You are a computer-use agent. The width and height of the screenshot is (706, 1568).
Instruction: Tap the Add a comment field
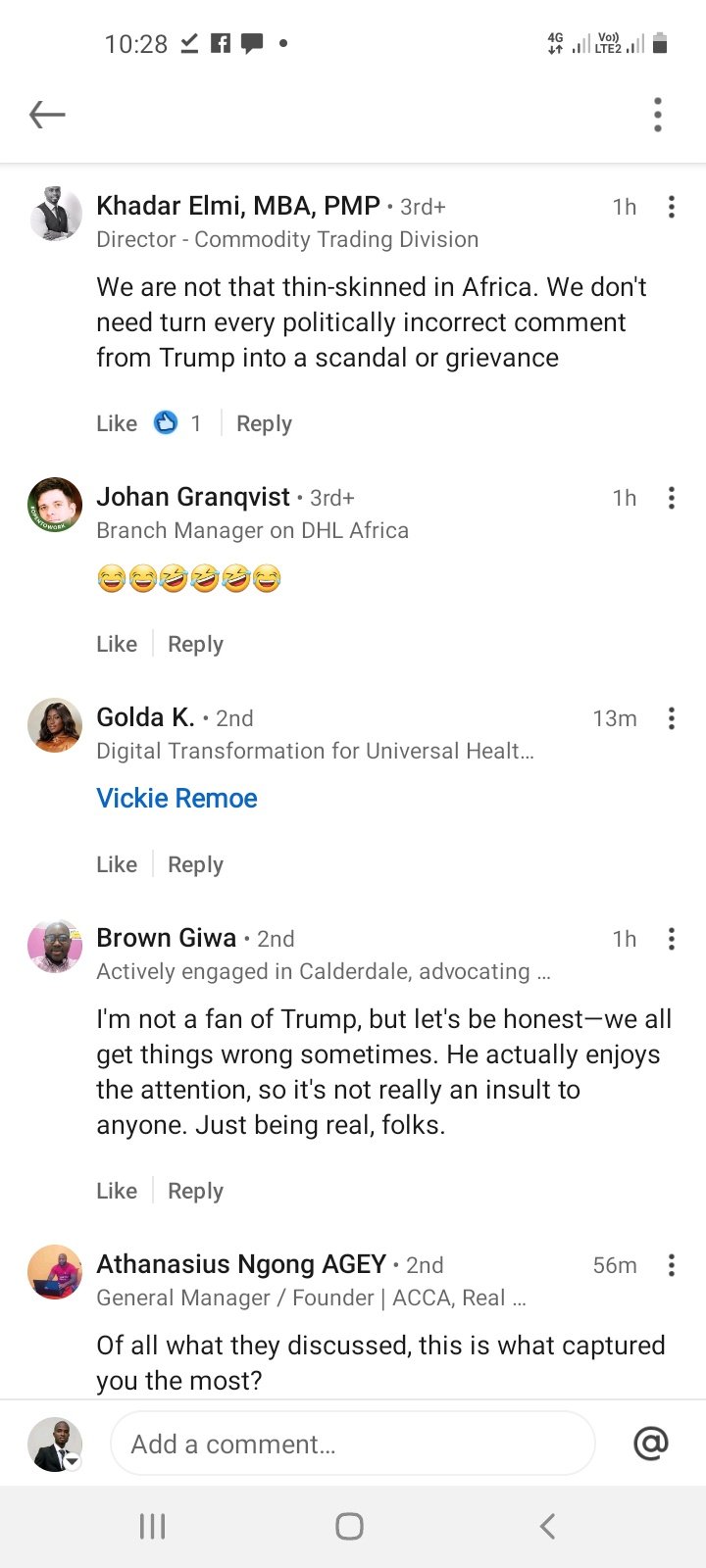pyautogui.click(x=353, y=1444)
